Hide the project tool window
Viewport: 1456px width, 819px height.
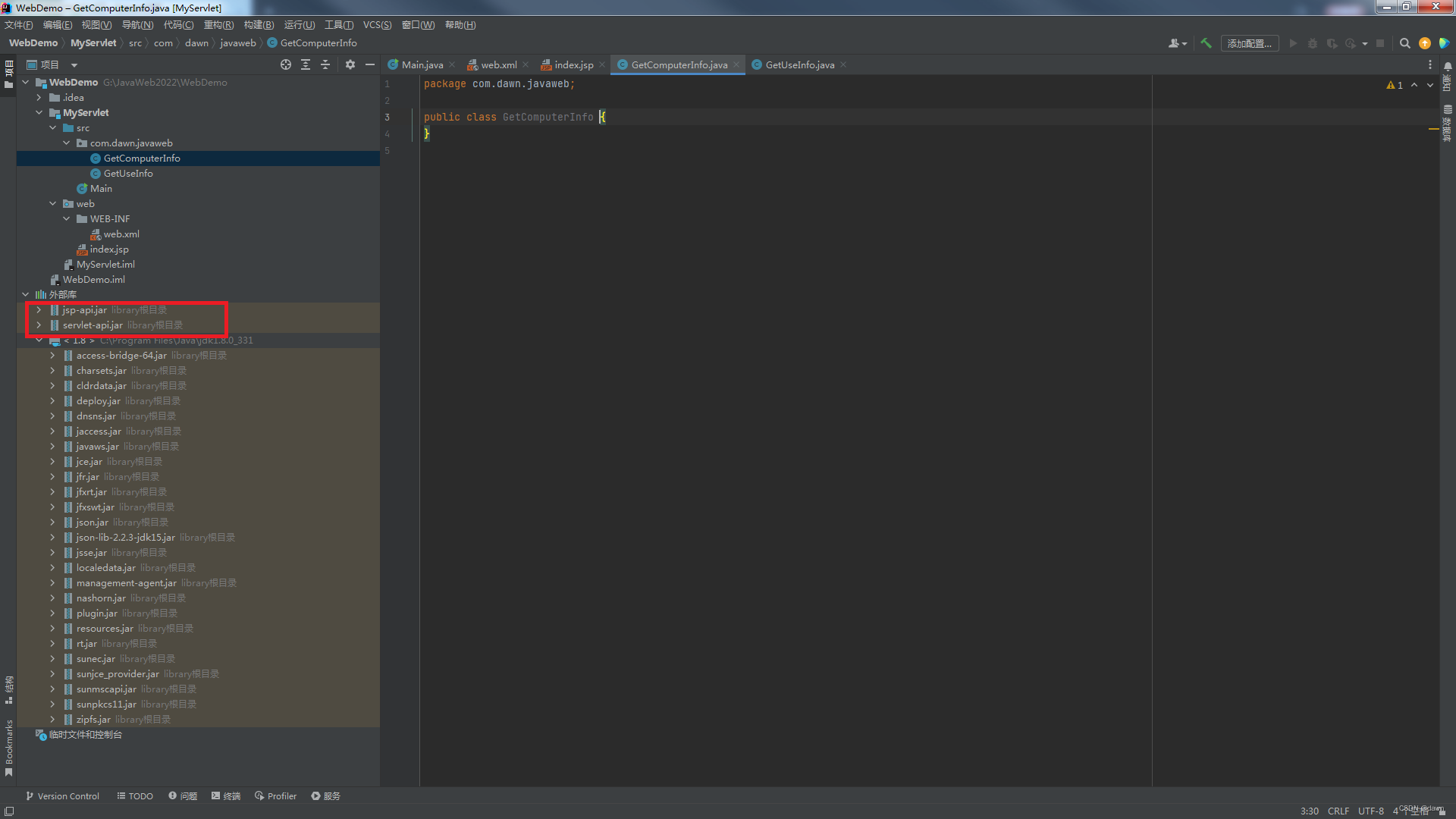370,64
